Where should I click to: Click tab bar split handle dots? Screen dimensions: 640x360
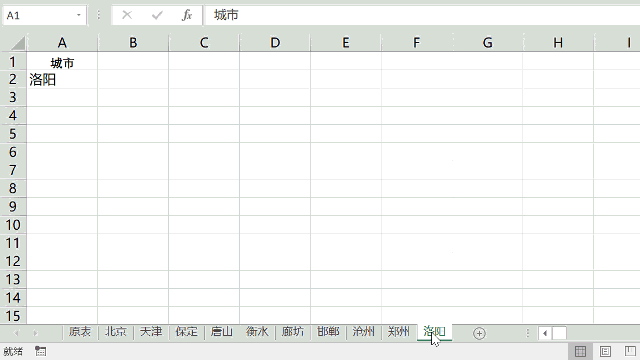coord(527,333)
